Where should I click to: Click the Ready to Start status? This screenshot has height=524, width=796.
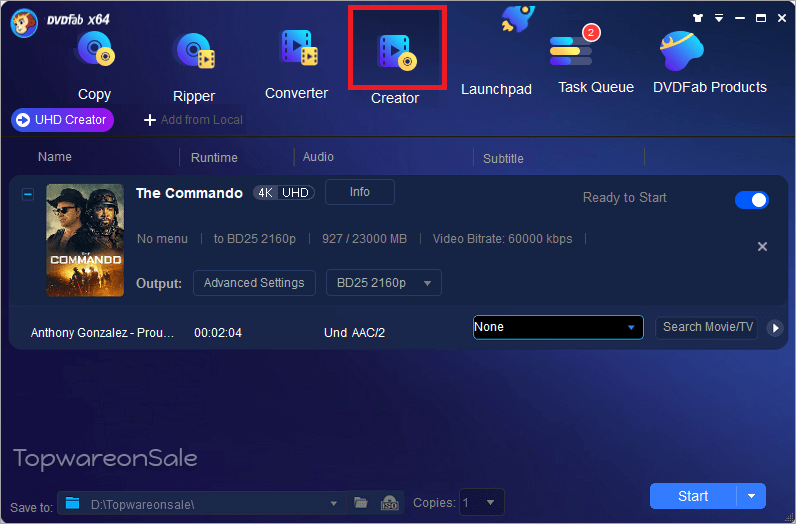624,198
